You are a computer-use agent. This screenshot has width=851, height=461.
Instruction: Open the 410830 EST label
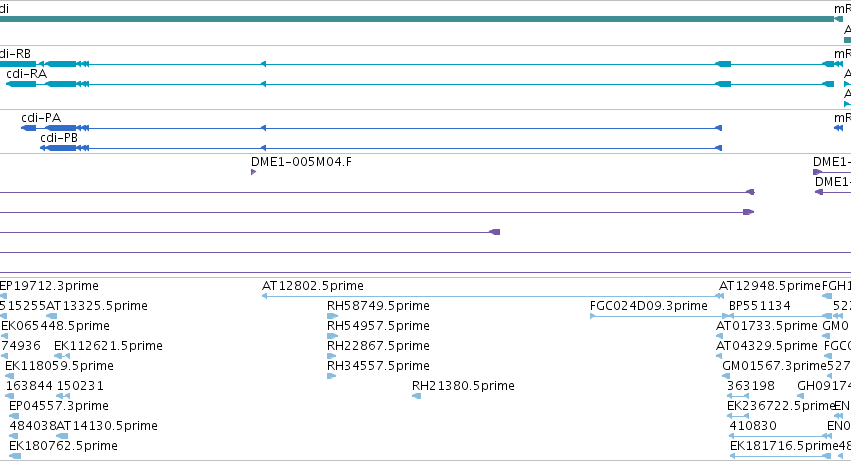point(753,426)
